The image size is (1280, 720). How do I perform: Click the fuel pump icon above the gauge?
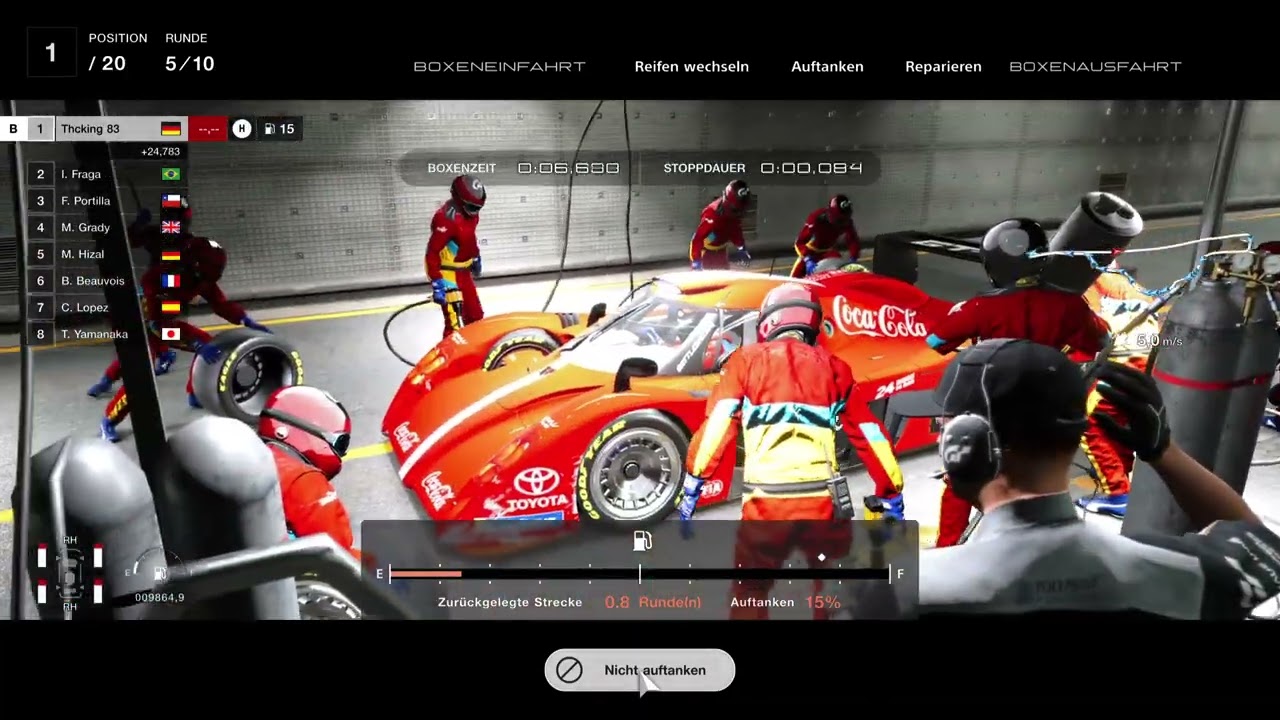pos(642,541)
